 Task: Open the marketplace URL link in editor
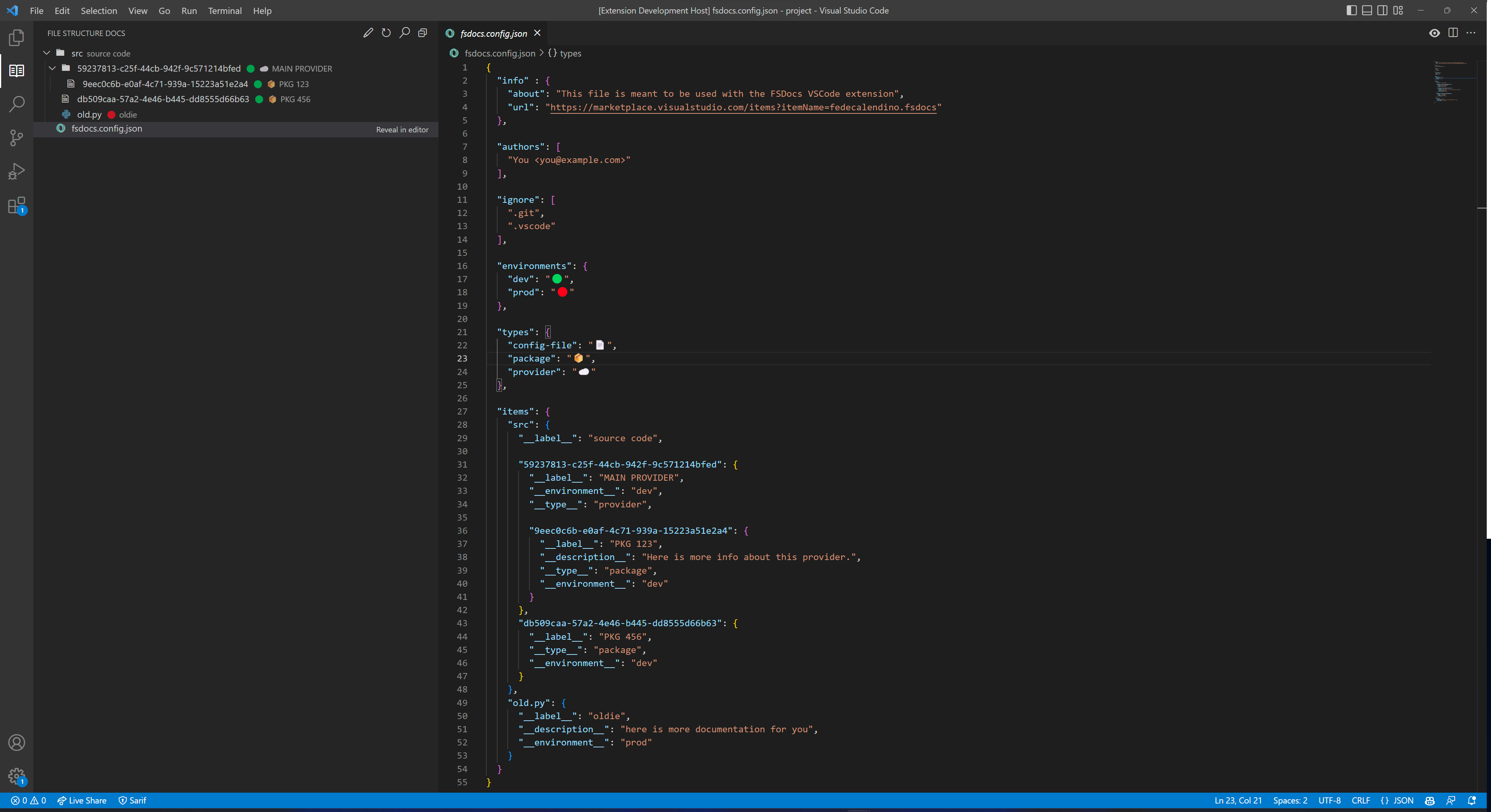[x=743, y=107]
